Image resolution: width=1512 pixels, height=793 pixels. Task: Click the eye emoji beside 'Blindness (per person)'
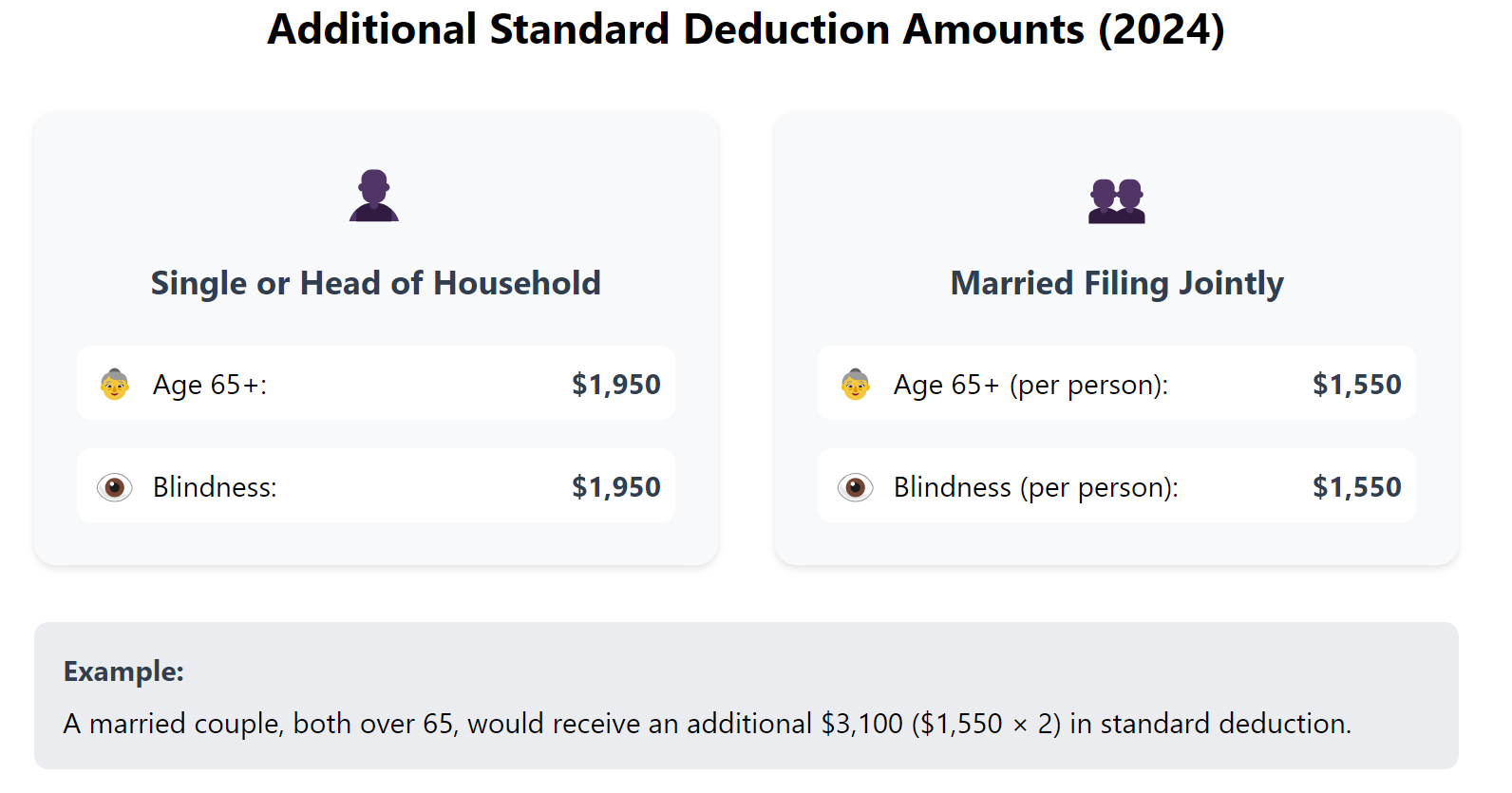pyautogui.click(x=856, y=487)
